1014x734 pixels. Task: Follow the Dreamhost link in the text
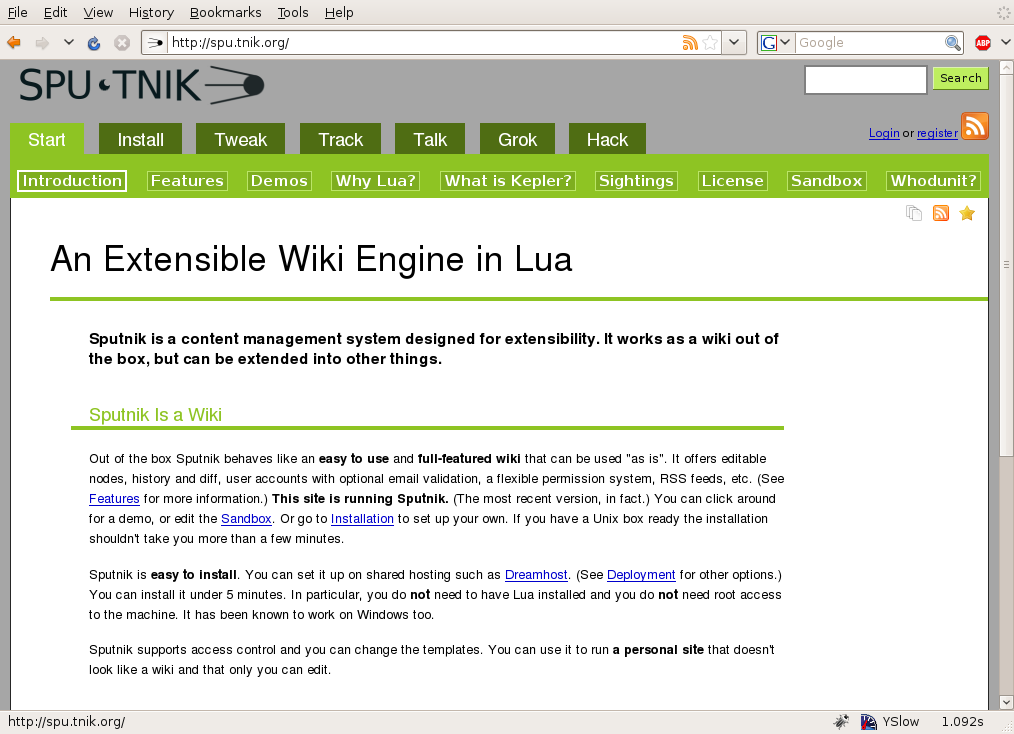point(536,575)
